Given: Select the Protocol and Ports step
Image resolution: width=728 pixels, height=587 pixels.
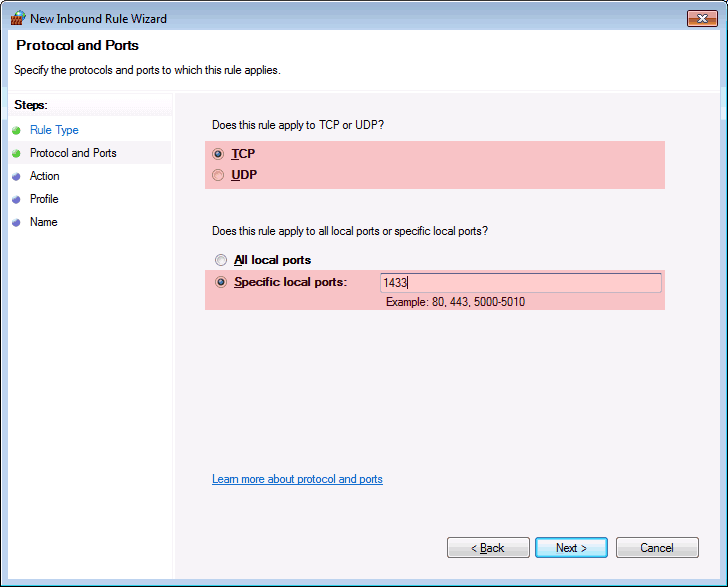Looking at the screenshot, I should click(73, 153).
